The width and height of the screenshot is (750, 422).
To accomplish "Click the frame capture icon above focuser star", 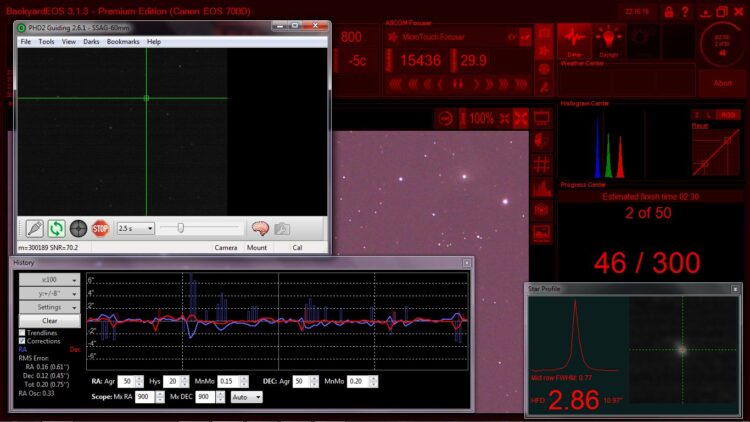I will (x=544, y=33).
